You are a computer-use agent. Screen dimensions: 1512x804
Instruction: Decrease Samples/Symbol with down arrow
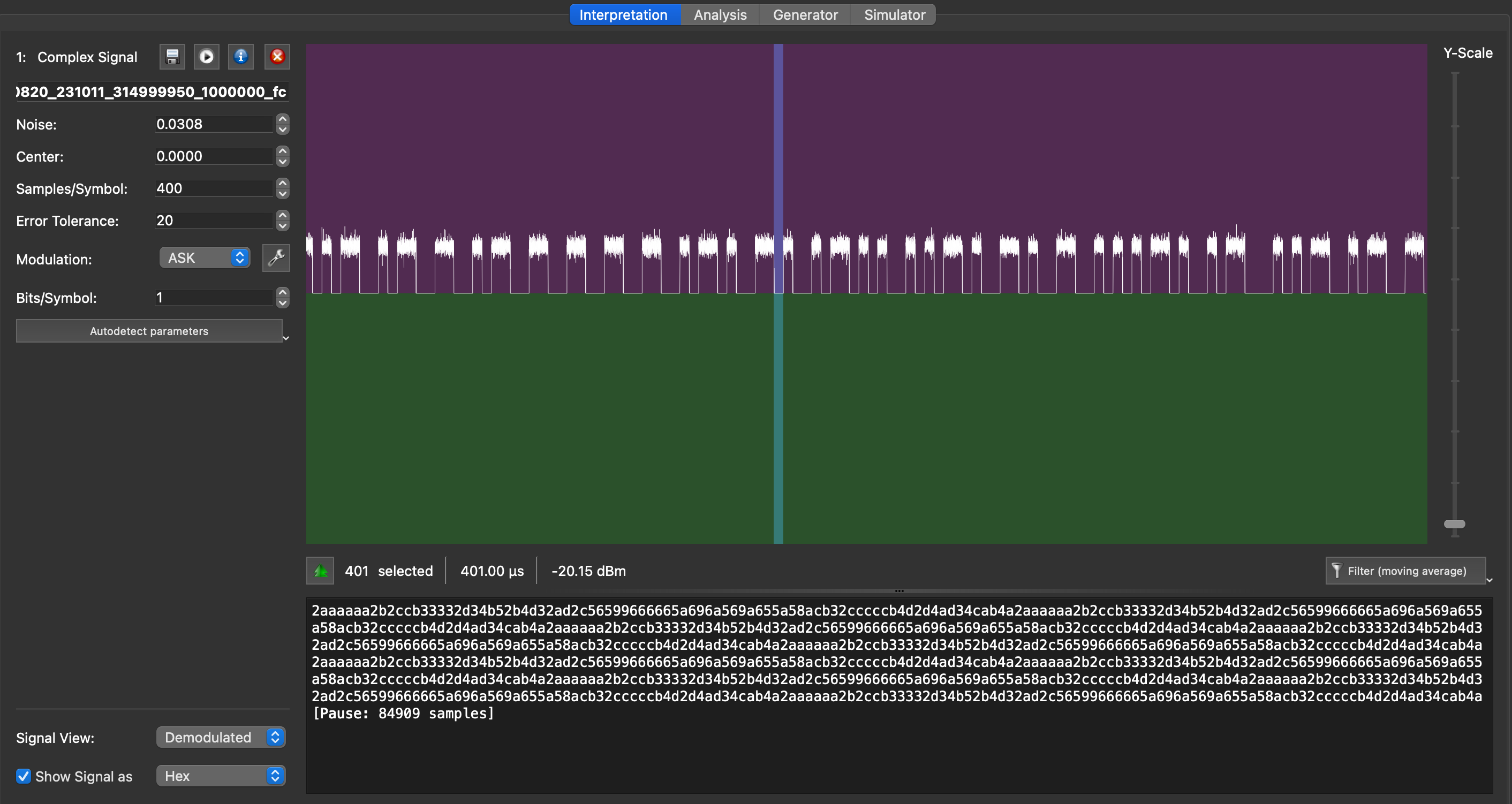click(x=283, y=194)
